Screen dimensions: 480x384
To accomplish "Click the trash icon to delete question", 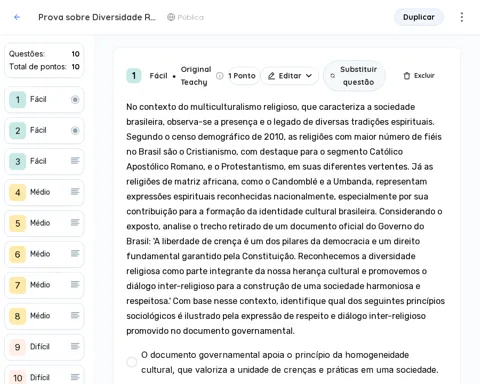I will 407,76.
